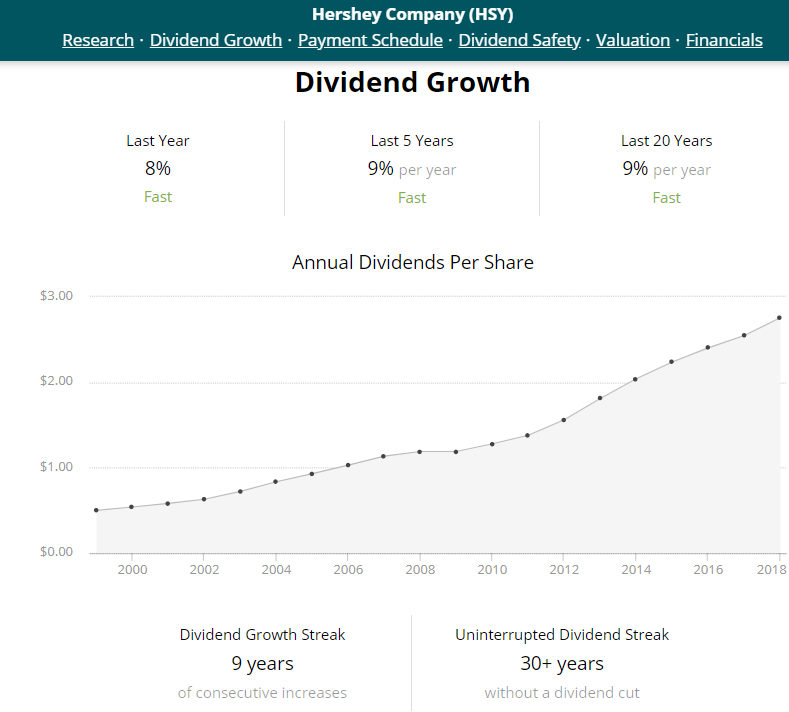Open the Research link
789x712 pixels.
click(98, 40)
